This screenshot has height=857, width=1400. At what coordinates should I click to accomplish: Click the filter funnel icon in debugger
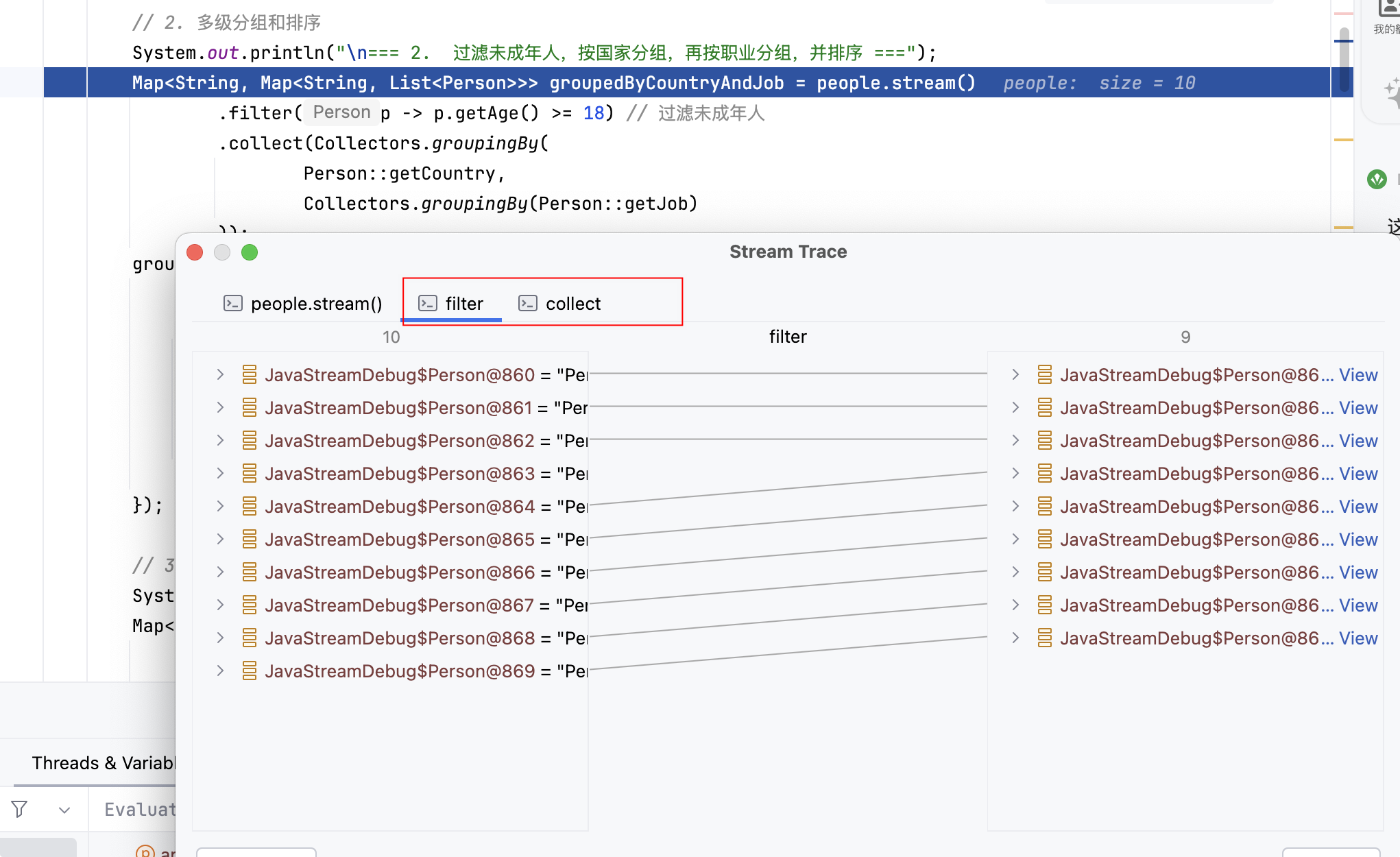coord(19,810)
